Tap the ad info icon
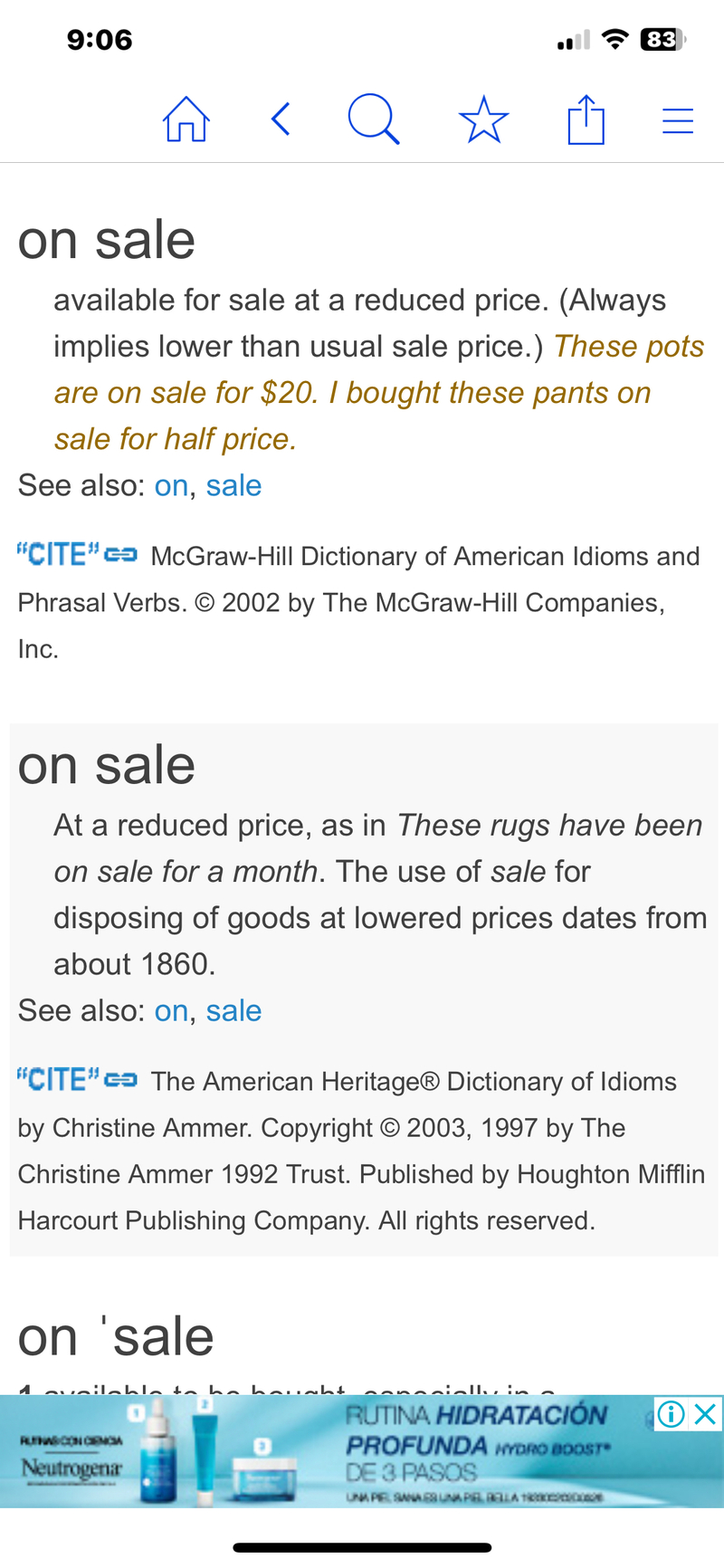Screen dimensions: 724x1568 click(671, 1414)
